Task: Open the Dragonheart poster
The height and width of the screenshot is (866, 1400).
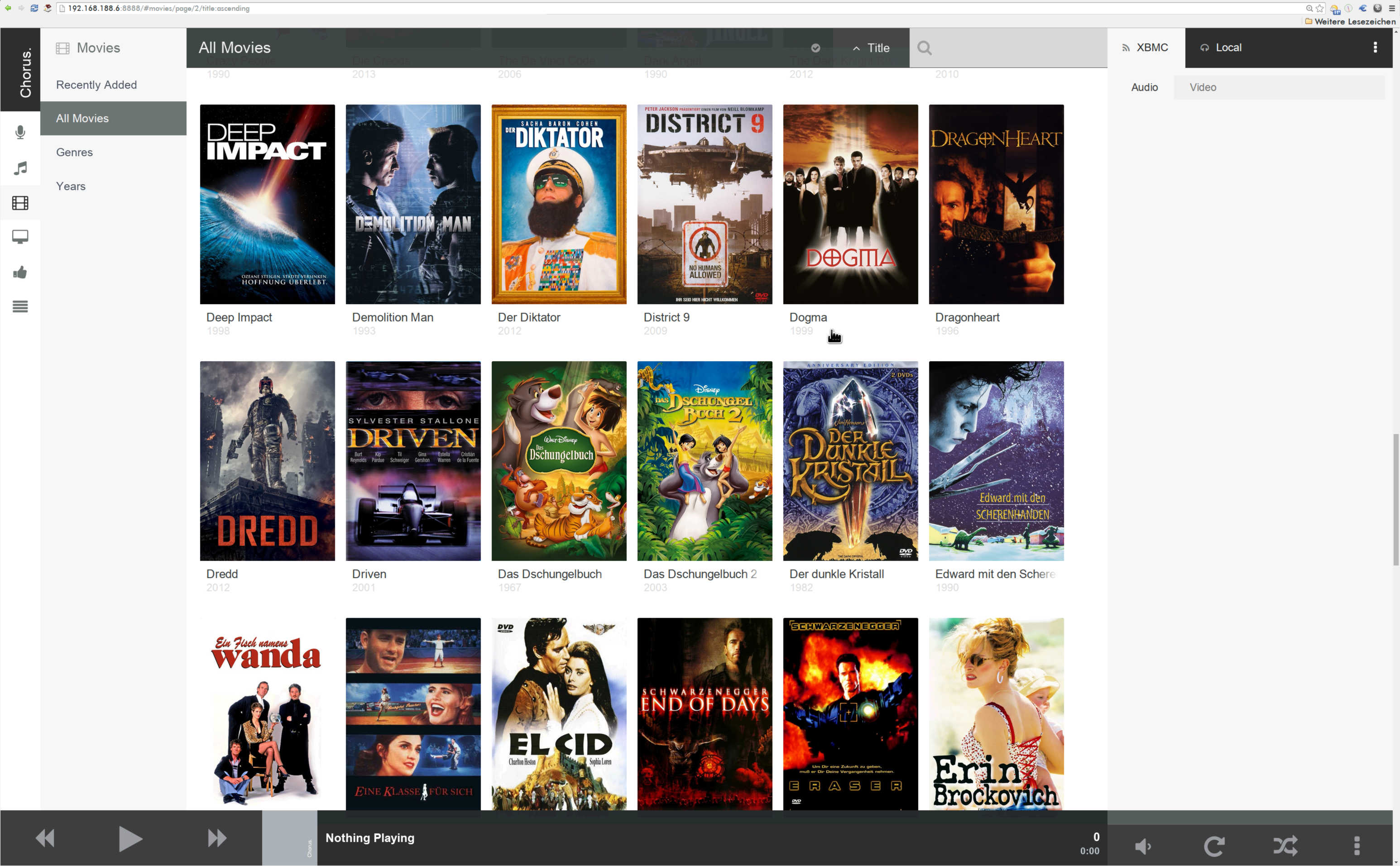Action: 996,204
